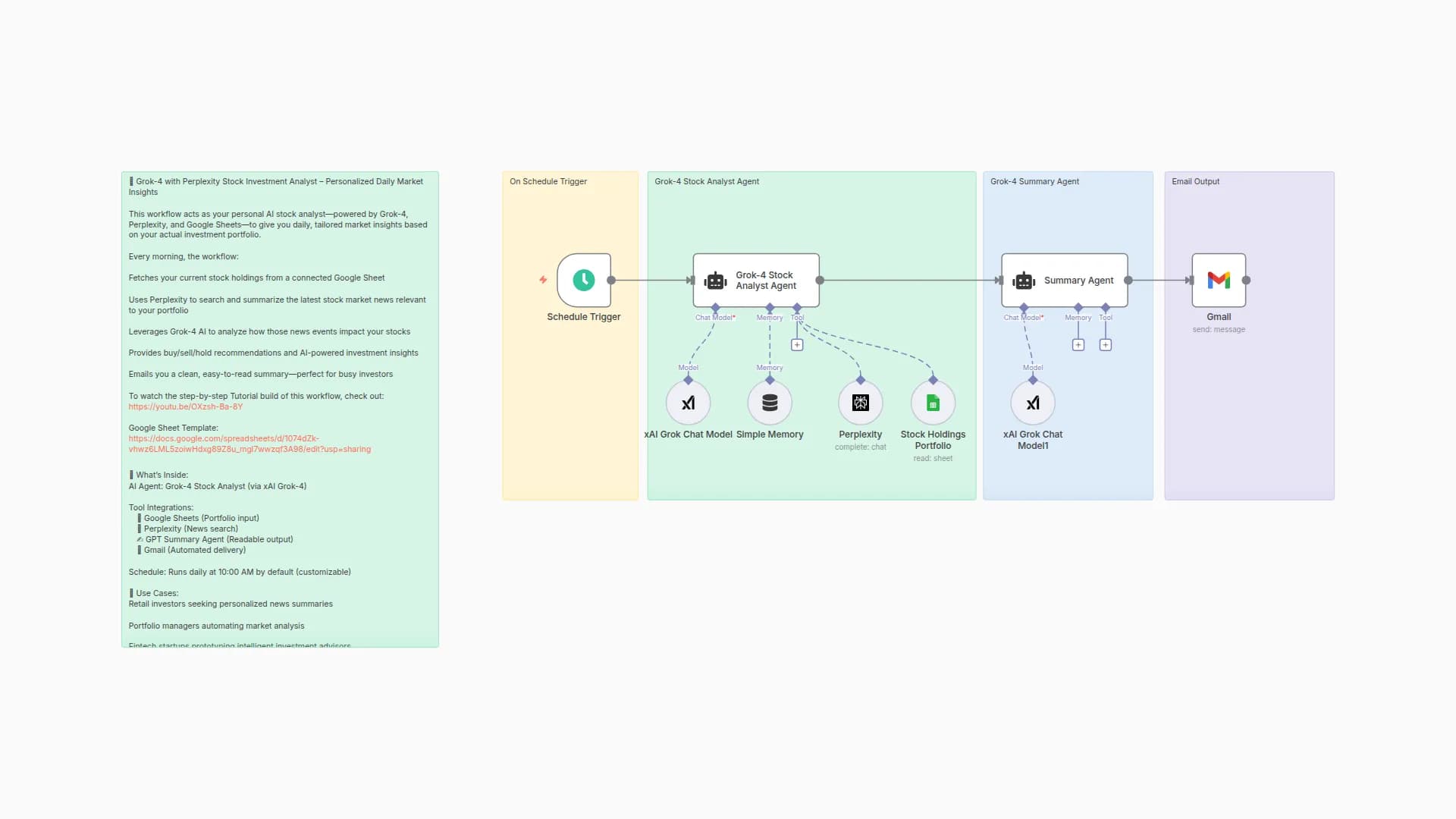Screen dimensions: 1456x819
Task: Click the Gmail node output connector dot
Action: [x=1246, y=281]
